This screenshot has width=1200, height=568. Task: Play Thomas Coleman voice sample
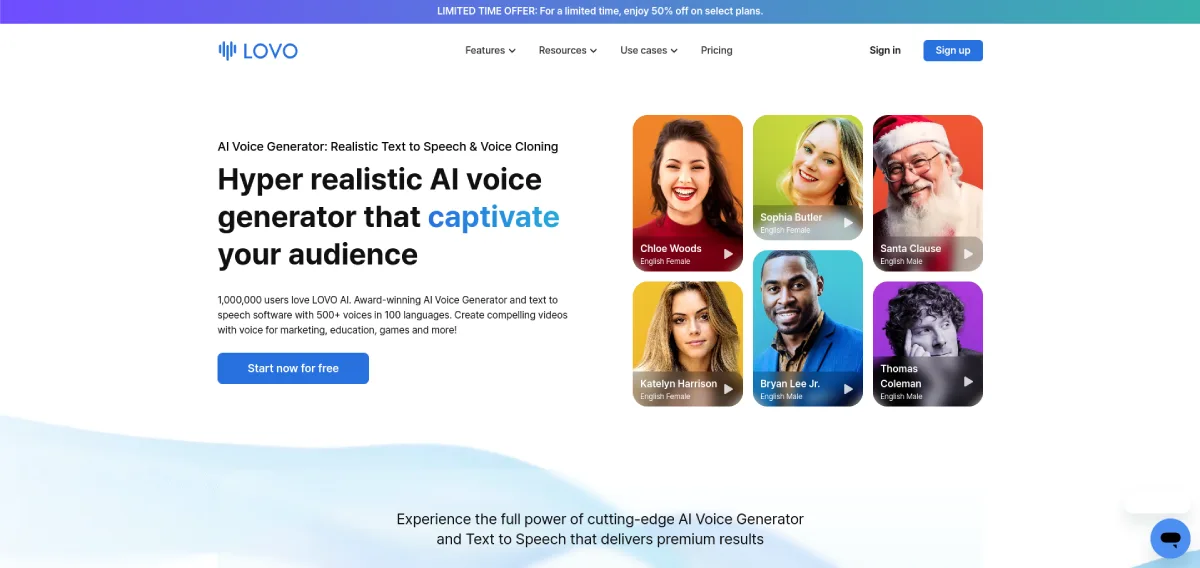[968, 381]
